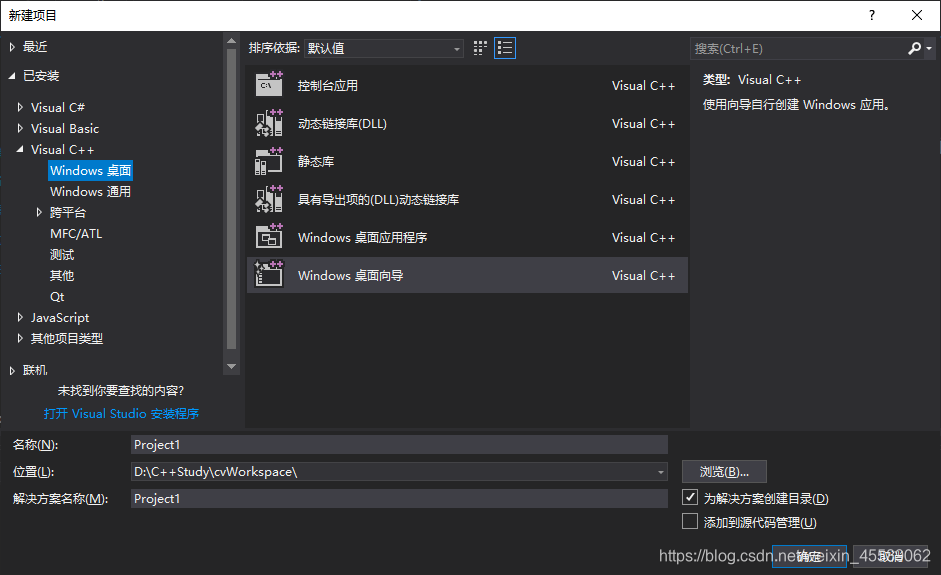Select 其他 category under Visual C++

[x=62, y=275]
